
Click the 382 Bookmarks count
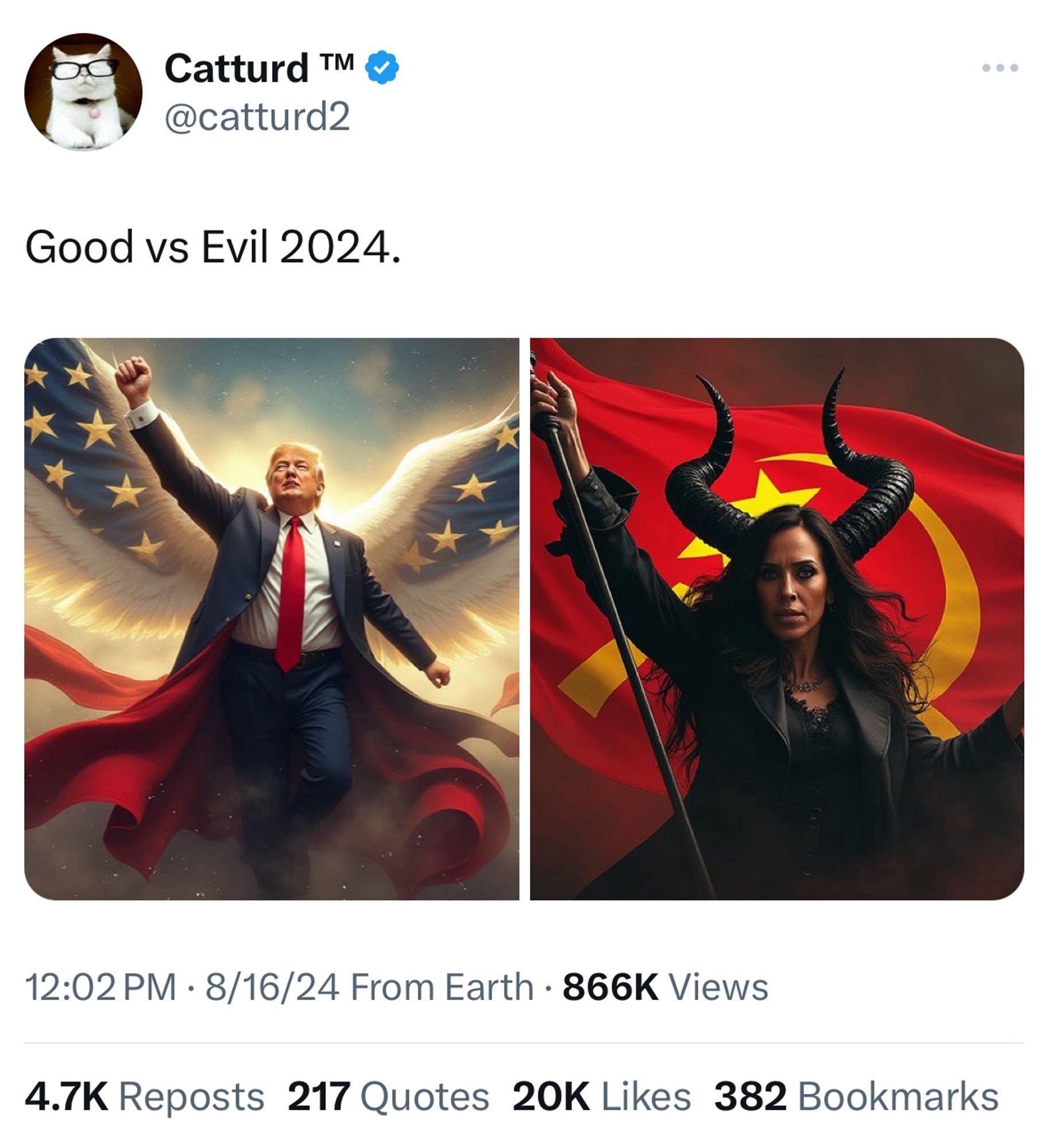click(x=856, y=1096)
